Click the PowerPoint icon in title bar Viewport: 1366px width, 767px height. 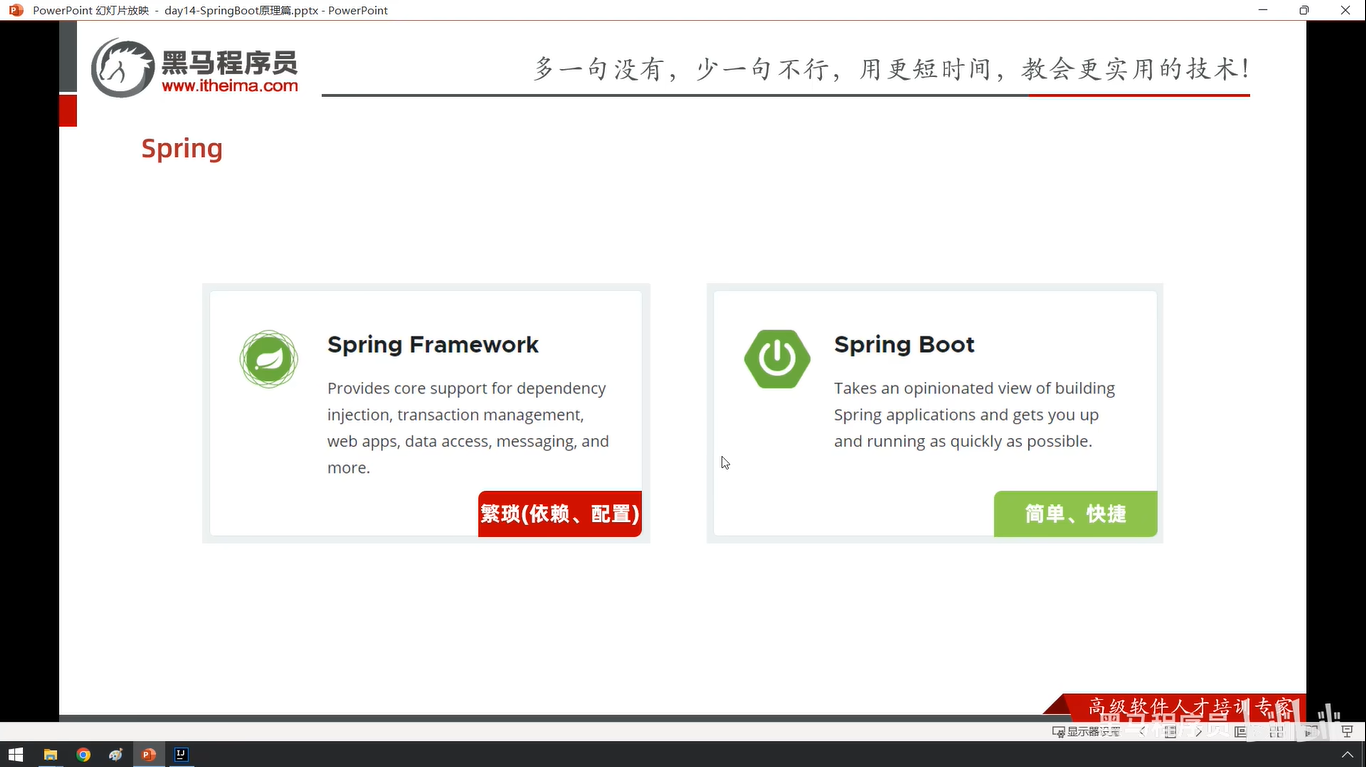tap(16, 10)
